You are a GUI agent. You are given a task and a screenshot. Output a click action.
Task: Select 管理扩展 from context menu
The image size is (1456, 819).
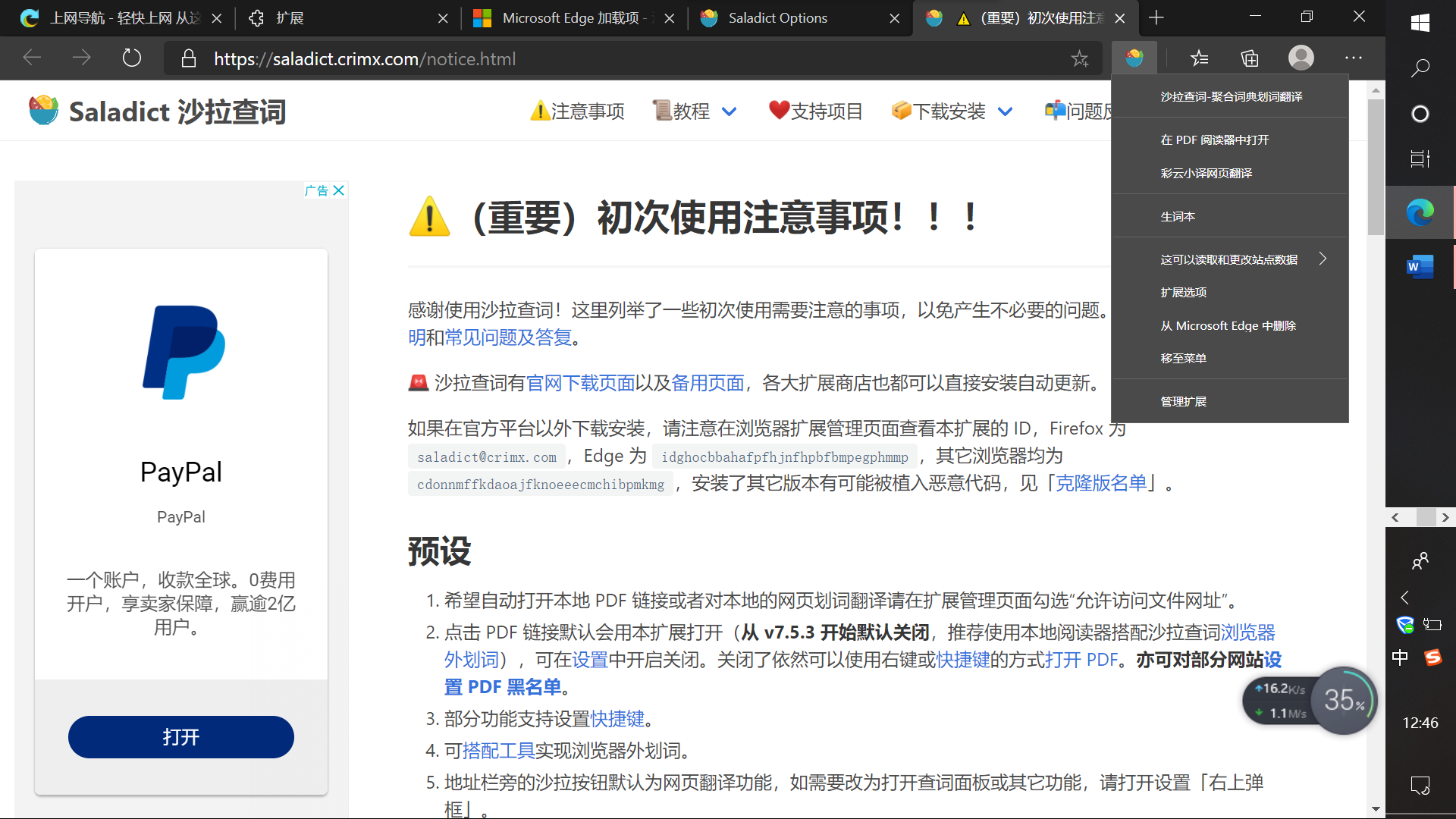point(1183,402)
